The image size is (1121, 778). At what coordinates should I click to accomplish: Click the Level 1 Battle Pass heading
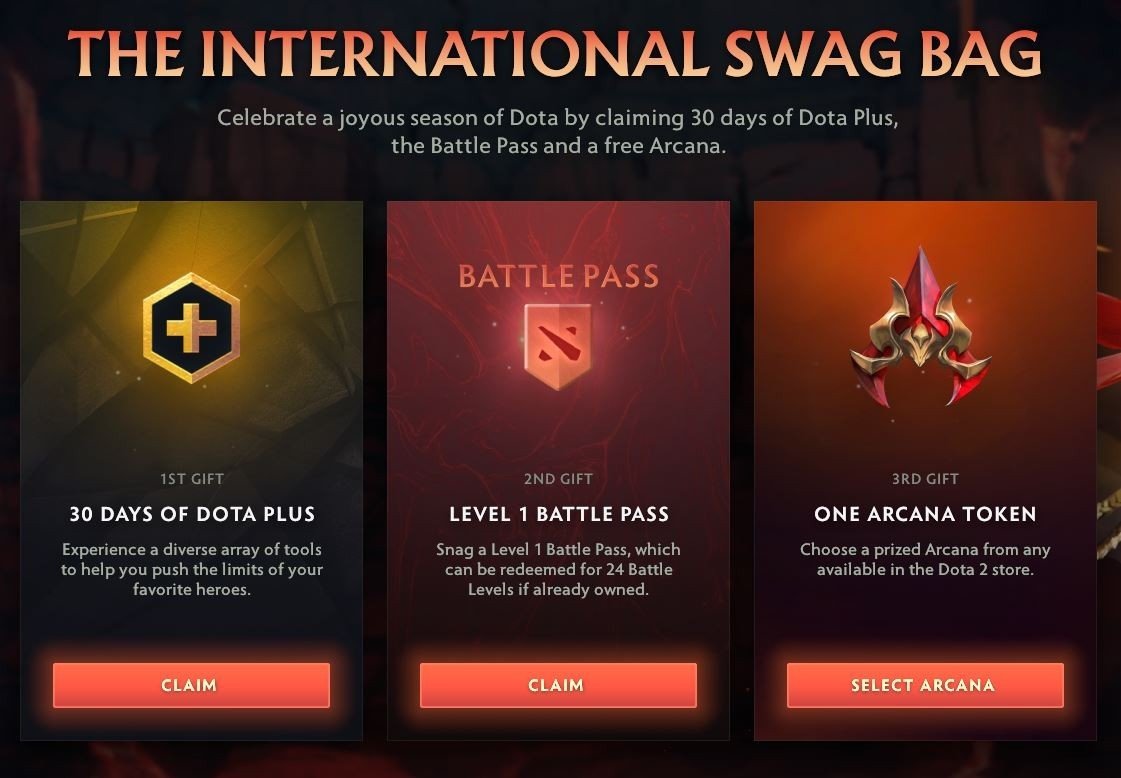[x=558, y=514]
